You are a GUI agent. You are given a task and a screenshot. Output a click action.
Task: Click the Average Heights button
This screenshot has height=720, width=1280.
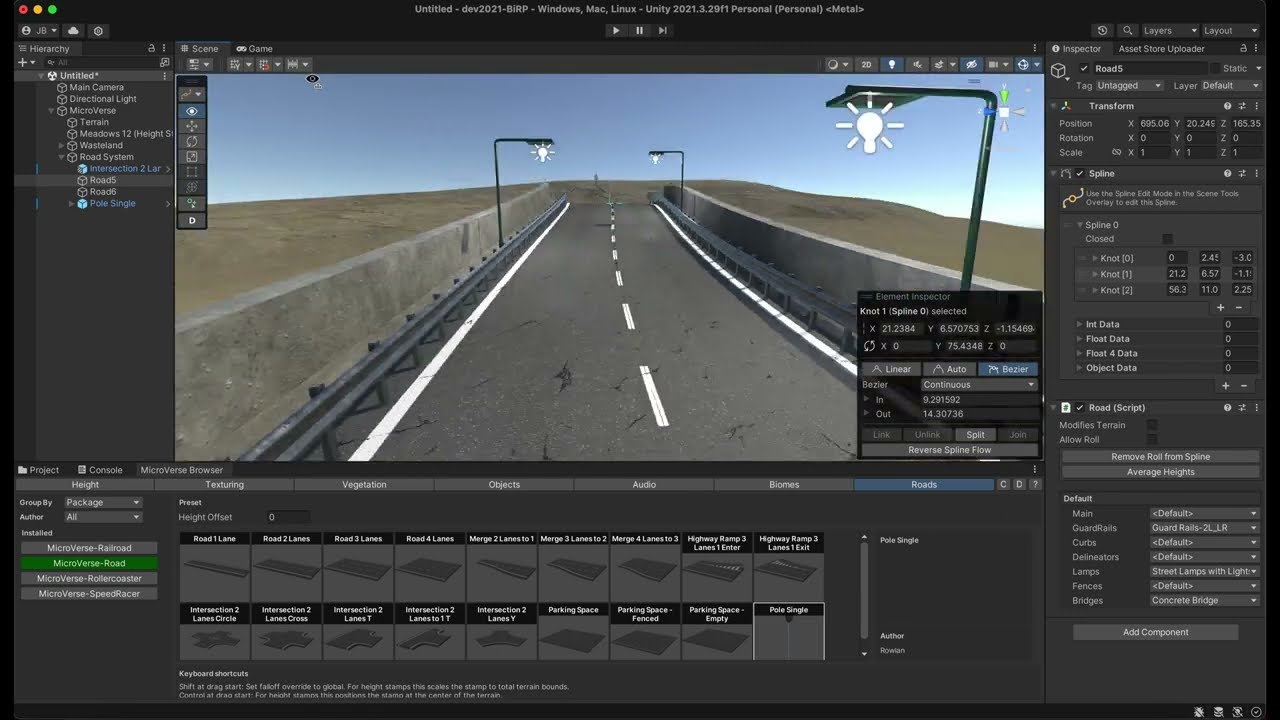(x=1160, y=472)
